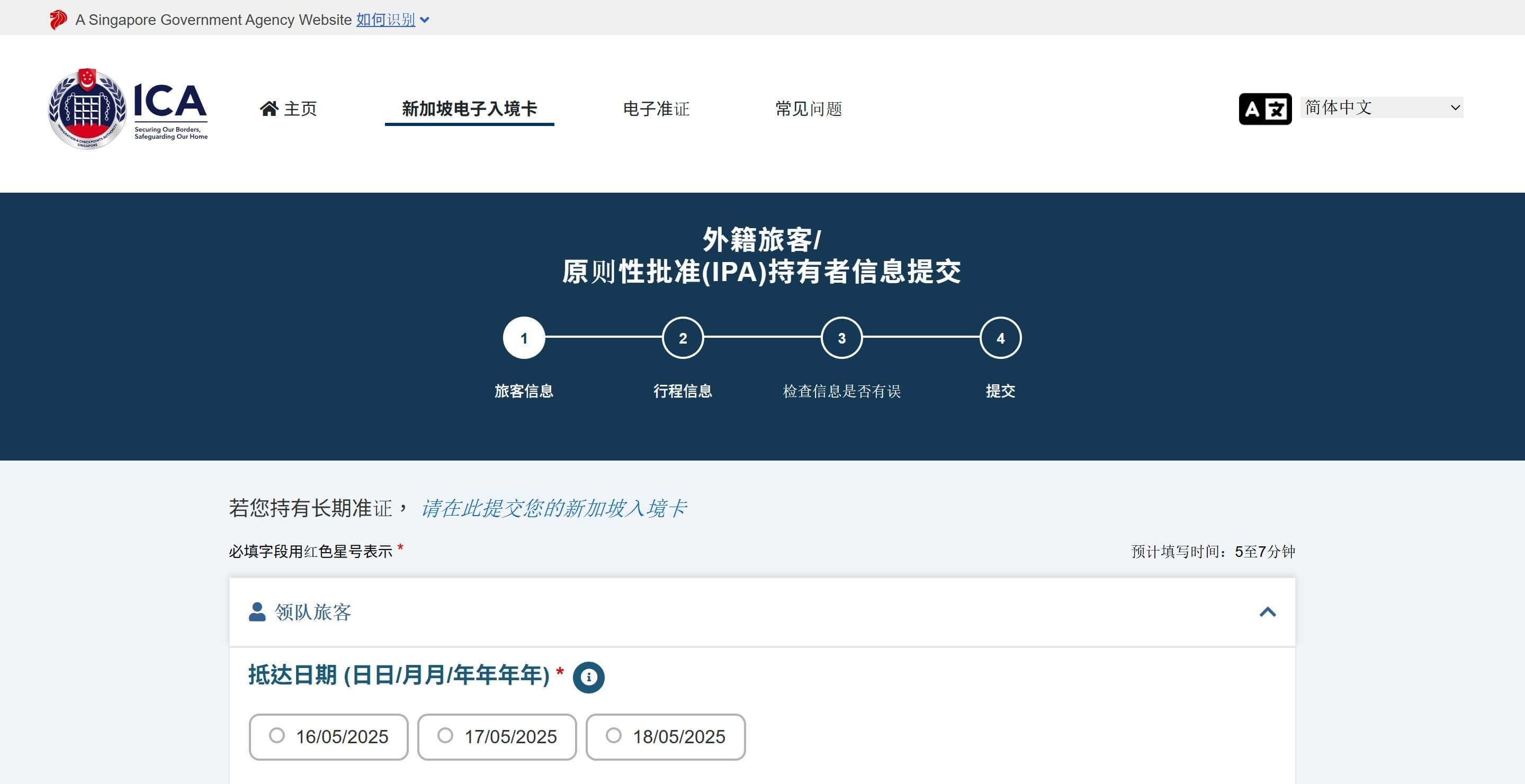
Task: Open the 新加坡电子入境卡 tab
Action: tap(469, 109)
